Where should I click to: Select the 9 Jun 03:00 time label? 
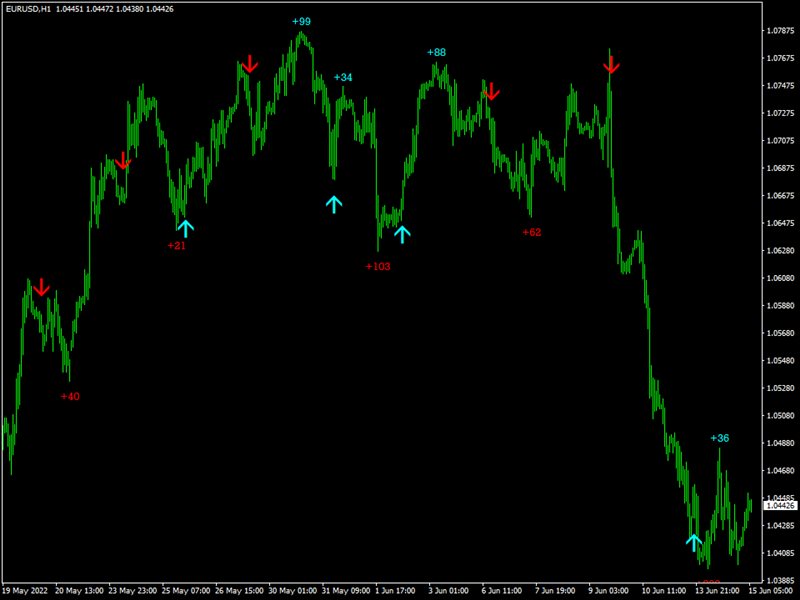609,591
